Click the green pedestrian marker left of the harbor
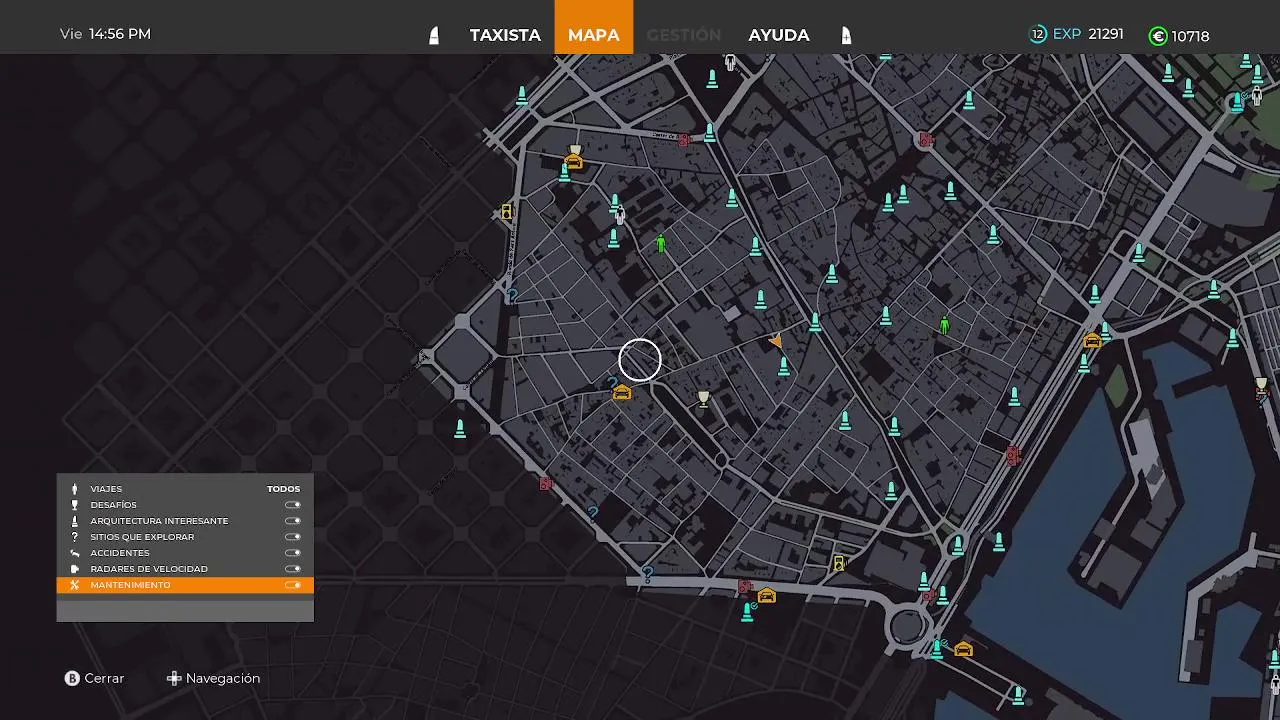The height and width of the screenshot is (720, 1280). [x=944, y=325]
